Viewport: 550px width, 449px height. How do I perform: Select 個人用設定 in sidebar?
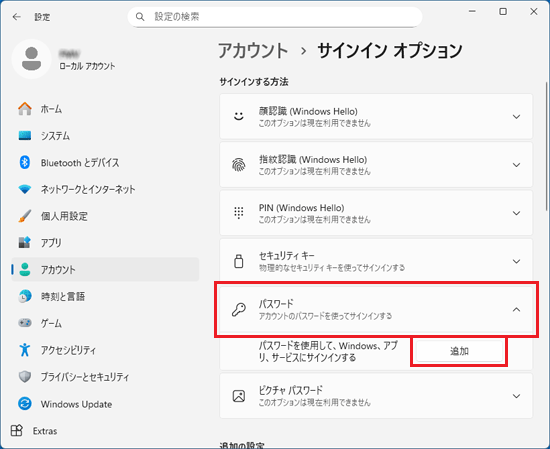pyautogui.click(x=105, y=216)
